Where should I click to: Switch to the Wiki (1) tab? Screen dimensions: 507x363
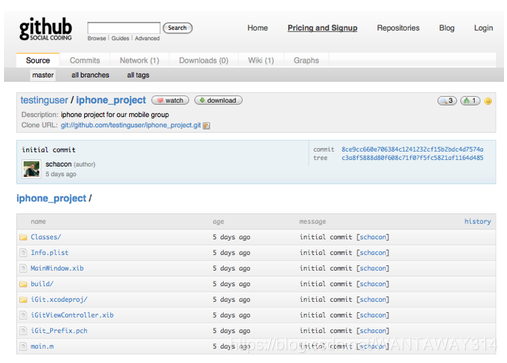coord(261,60)
